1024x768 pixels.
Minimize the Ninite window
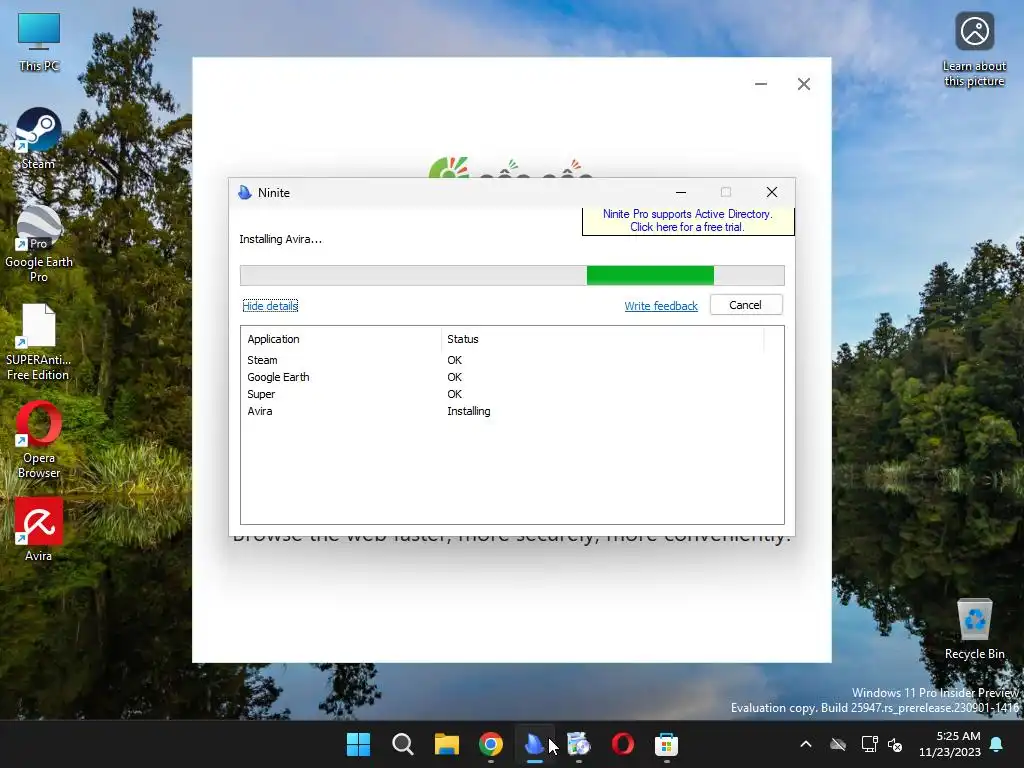tap(681, 192)
